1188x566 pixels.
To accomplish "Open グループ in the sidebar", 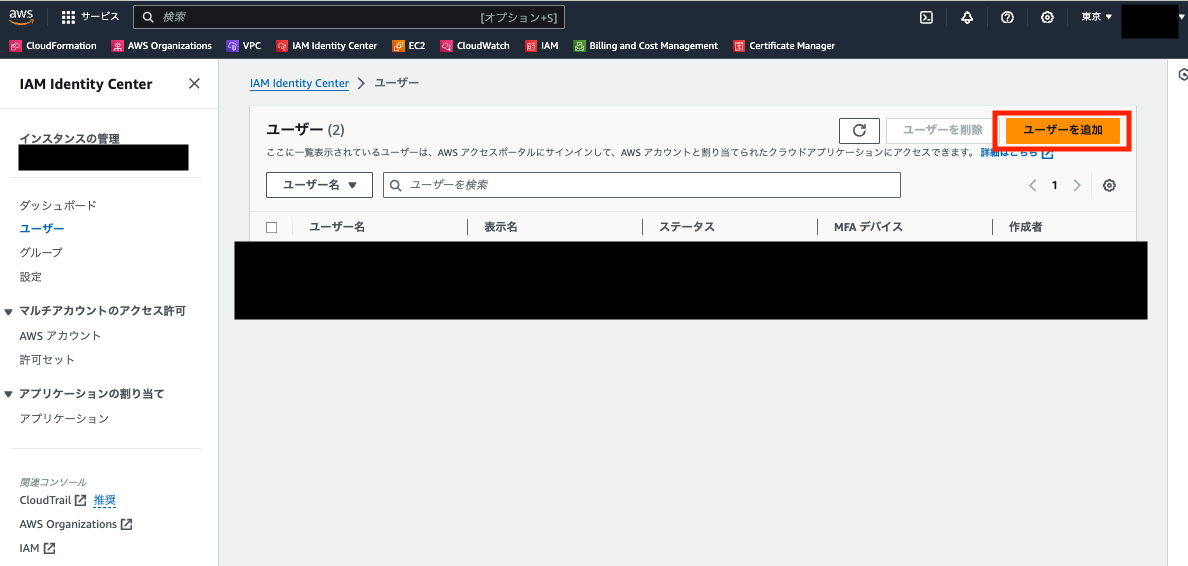I will coord(41,252).
